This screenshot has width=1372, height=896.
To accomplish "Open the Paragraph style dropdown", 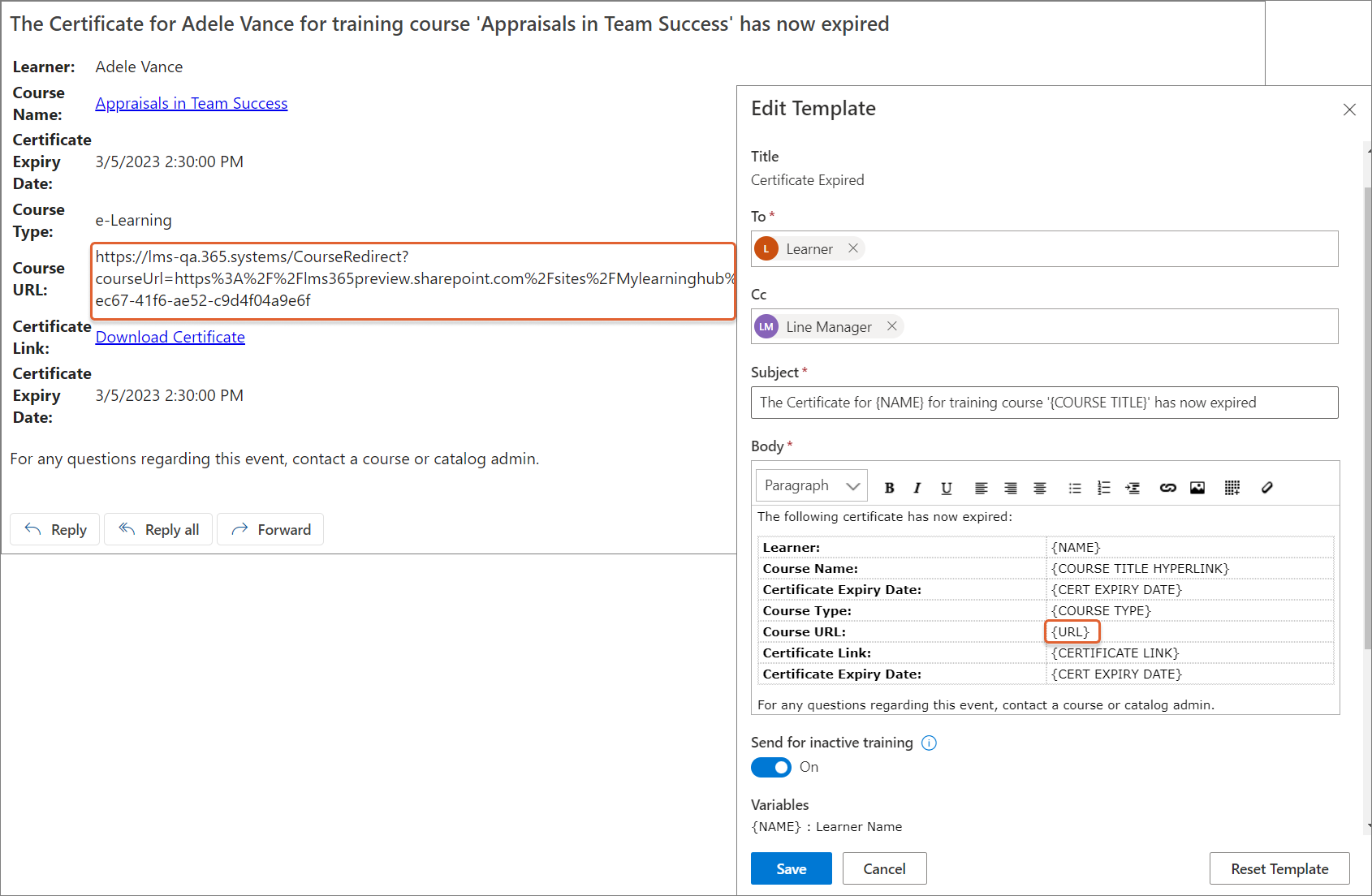I will (x=811, y=485).
